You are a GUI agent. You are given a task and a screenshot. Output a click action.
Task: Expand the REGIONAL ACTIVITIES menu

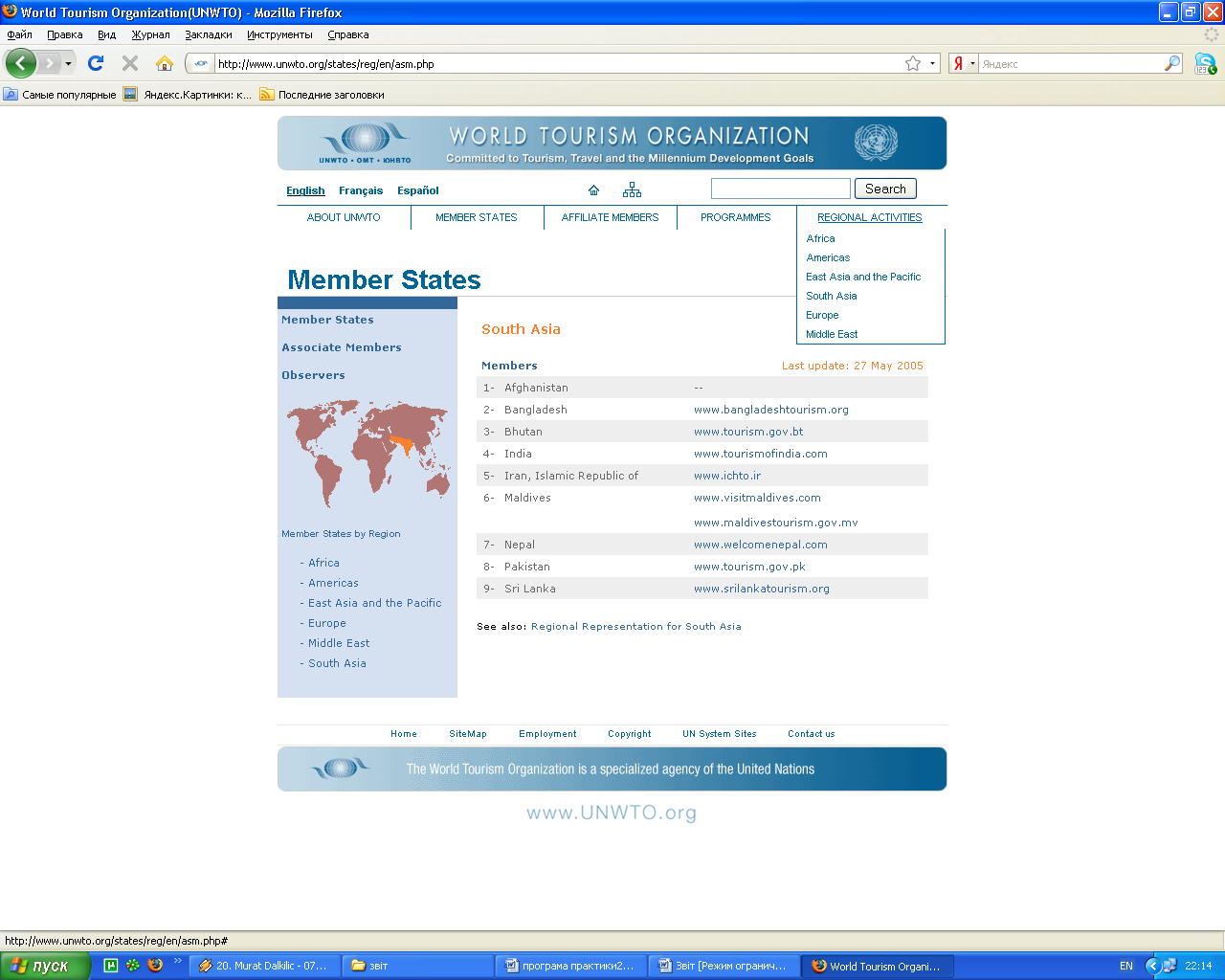(870, 217)
